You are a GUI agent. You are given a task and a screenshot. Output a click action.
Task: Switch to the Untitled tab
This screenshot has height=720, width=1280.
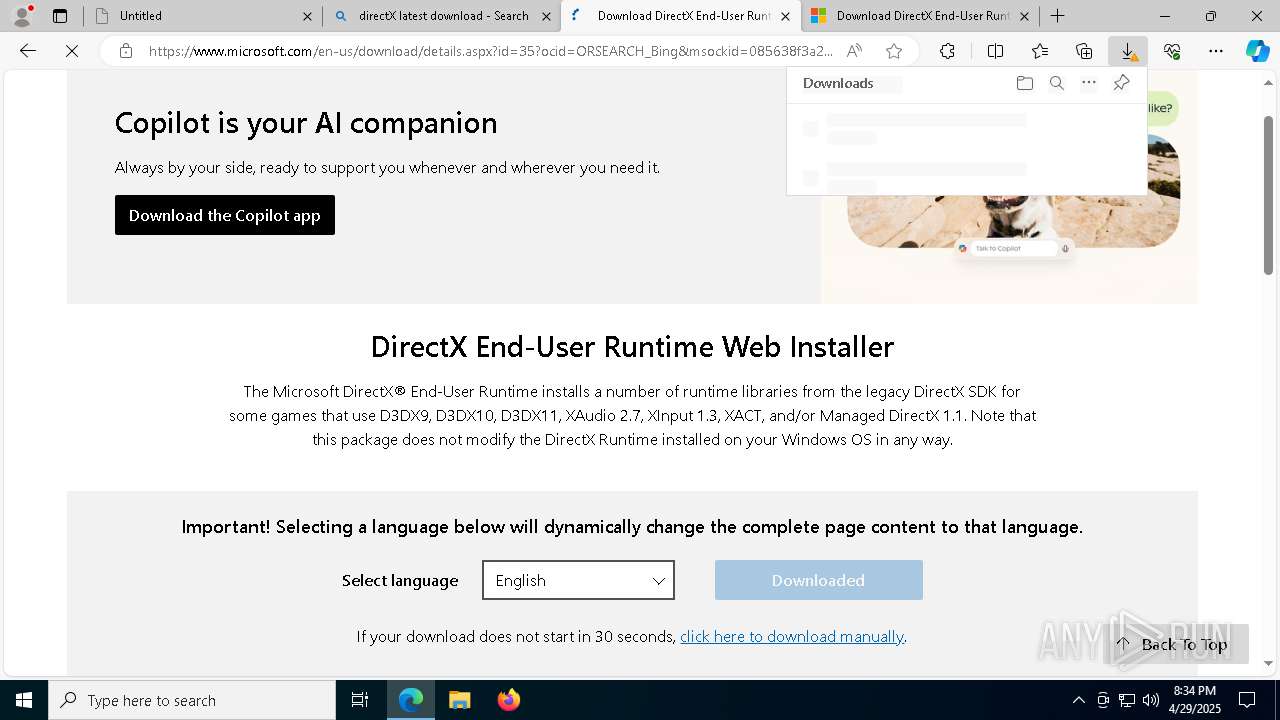click(x=200, y=16)
